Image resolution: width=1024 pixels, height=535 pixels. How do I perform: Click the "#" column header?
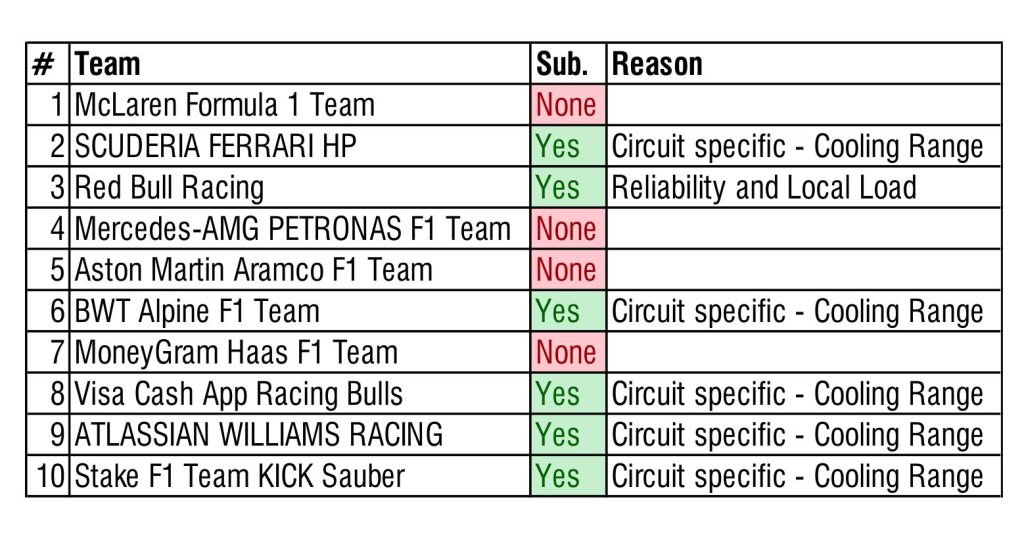[x=45, y=64]
